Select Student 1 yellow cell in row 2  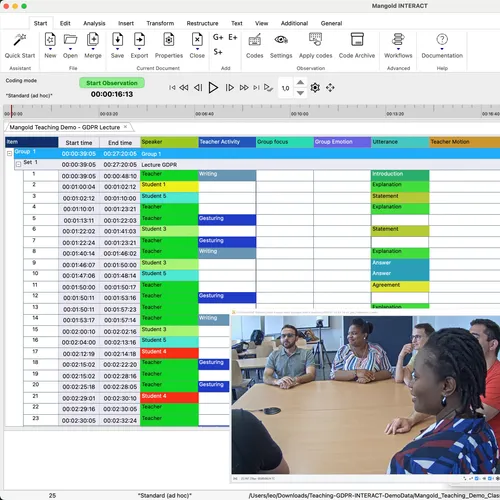click(169, 186)
